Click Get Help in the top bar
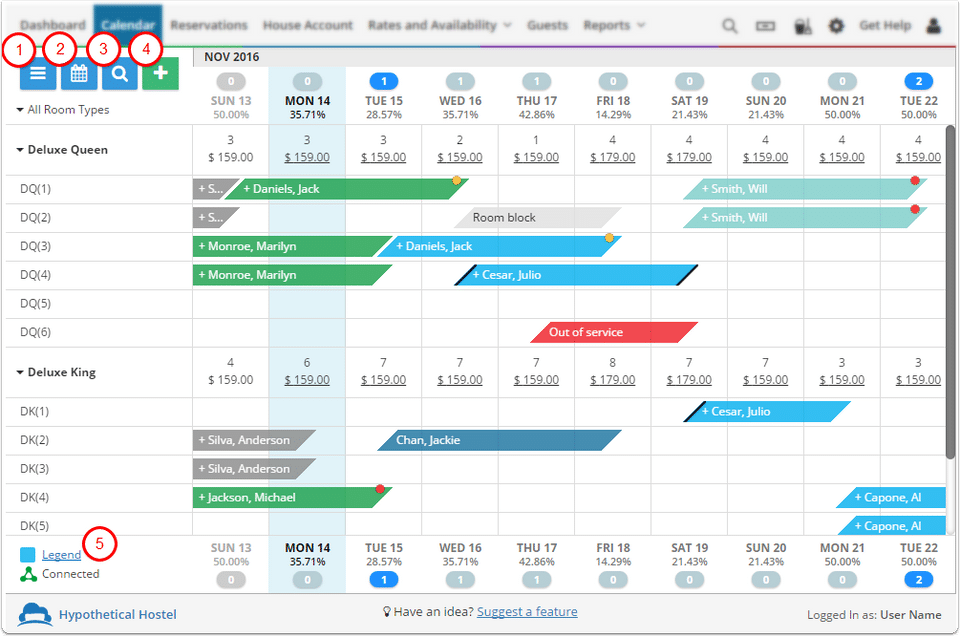 [885, 25]
